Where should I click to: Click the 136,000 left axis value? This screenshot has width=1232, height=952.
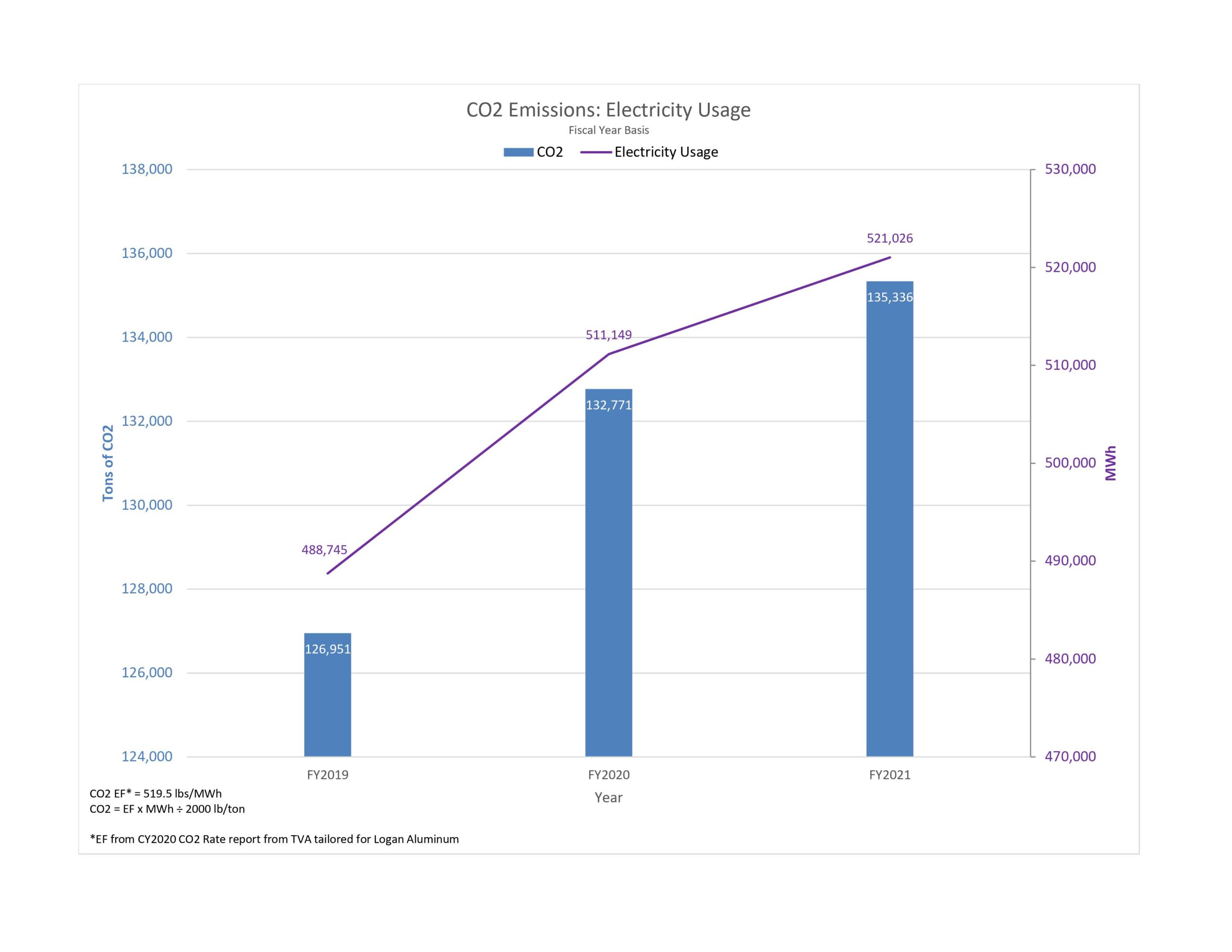pos(147,253)
